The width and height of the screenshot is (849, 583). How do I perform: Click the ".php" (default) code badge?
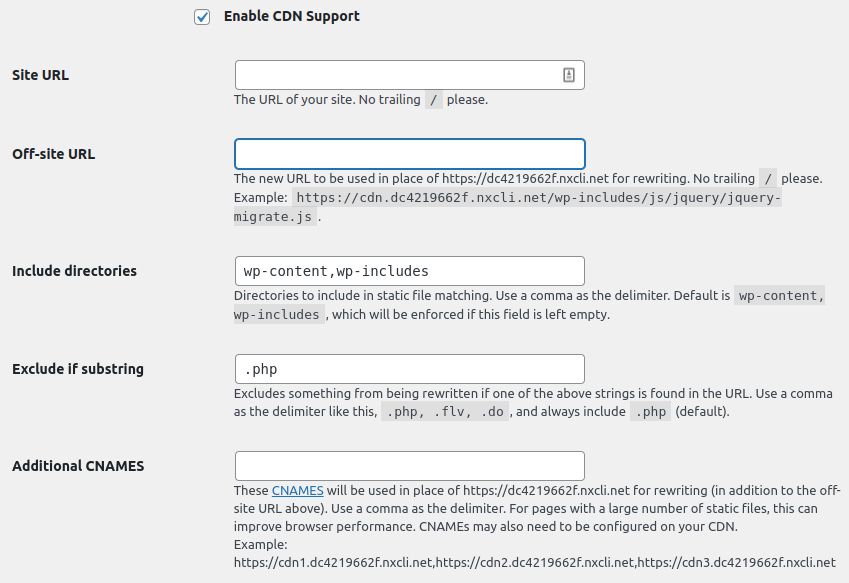(x=651, y=412)
